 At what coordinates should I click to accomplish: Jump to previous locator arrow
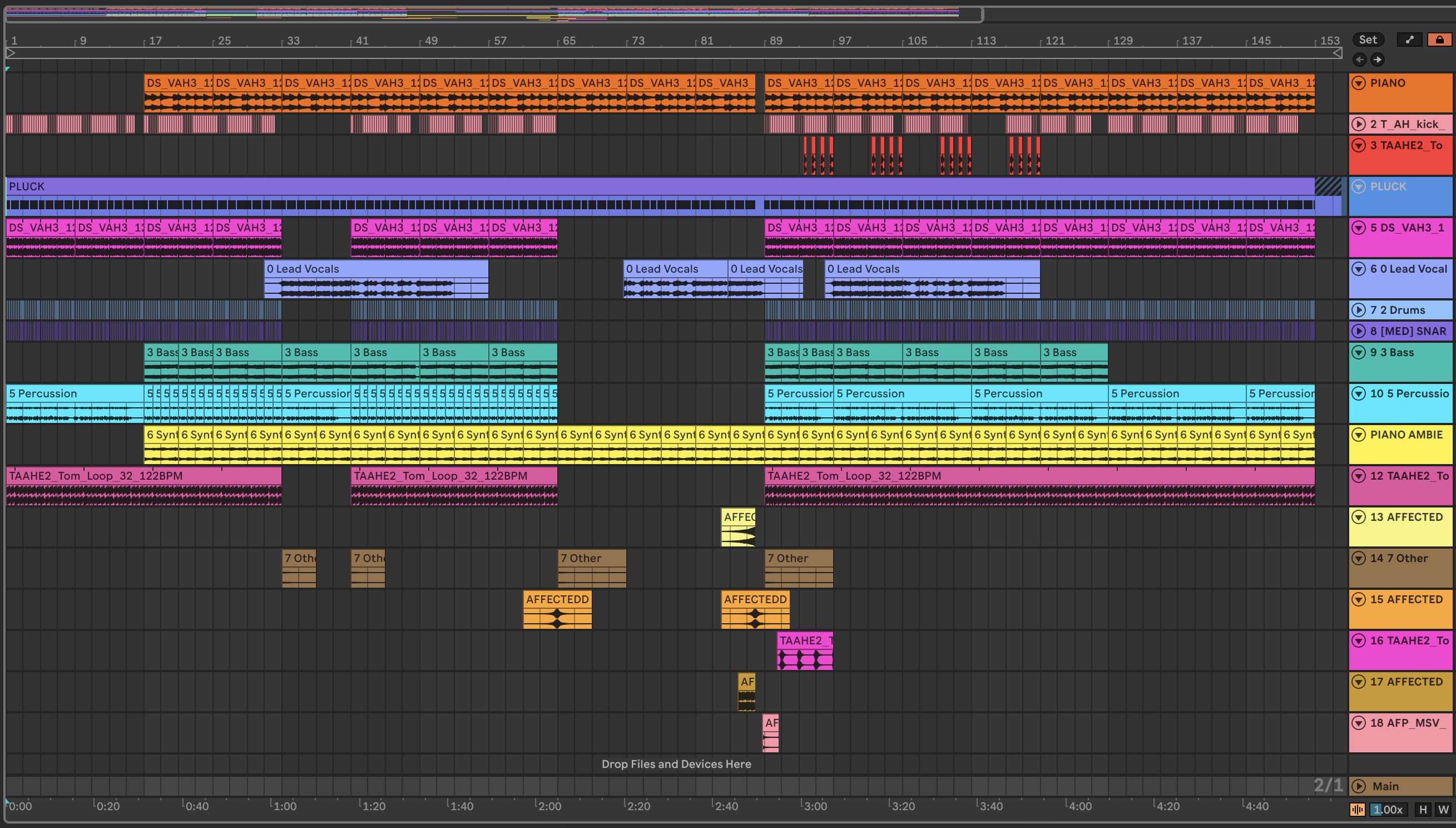pos(1360,60)
